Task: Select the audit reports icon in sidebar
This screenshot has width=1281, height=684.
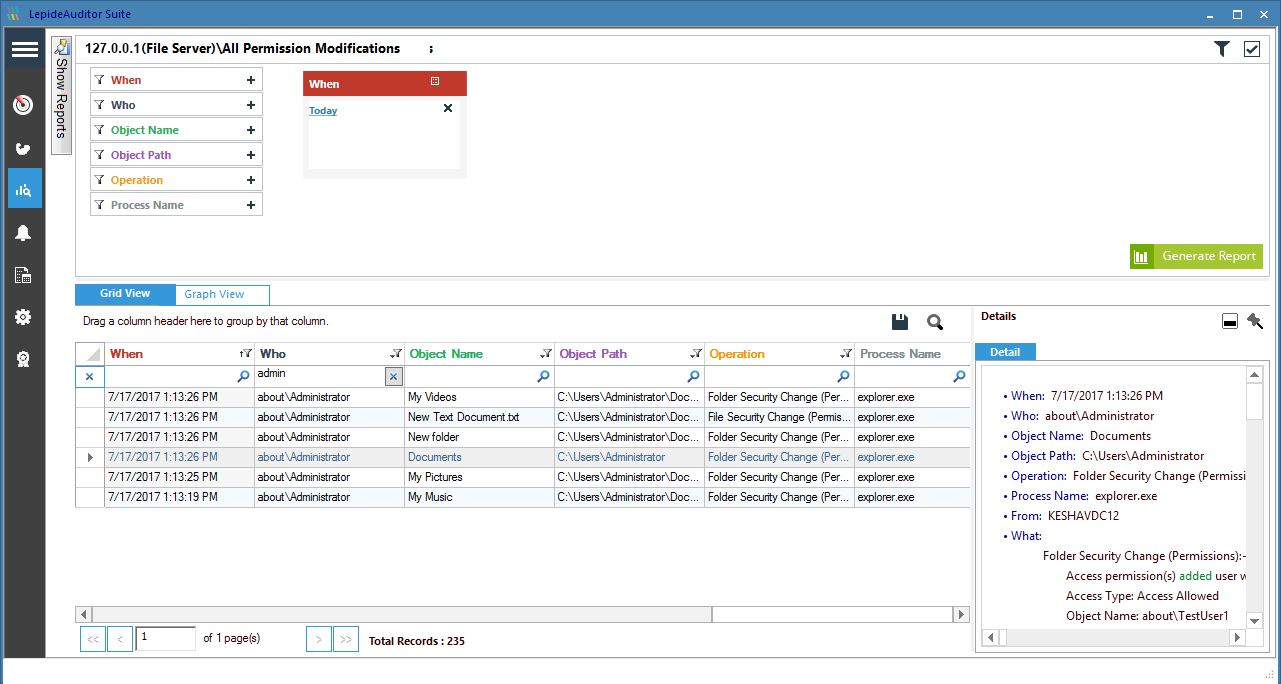Action: pyautogui.click(x=24, y=188)
